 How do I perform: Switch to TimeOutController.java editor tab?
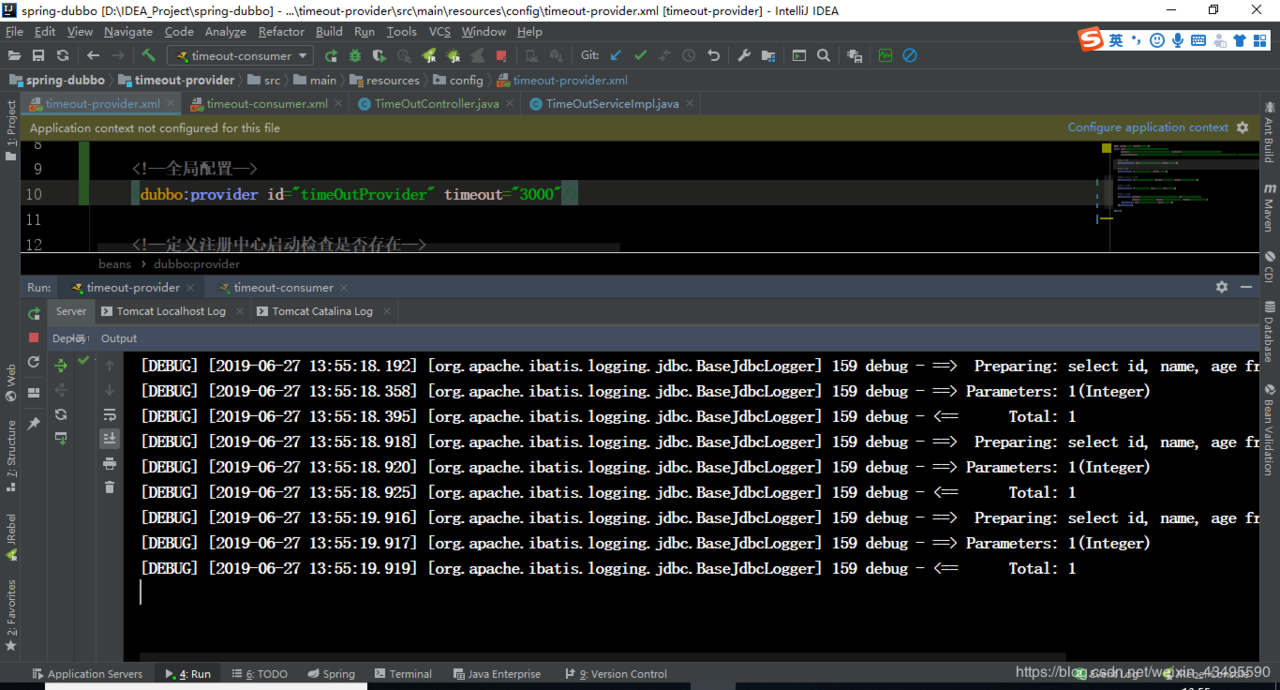pos(437,104)
